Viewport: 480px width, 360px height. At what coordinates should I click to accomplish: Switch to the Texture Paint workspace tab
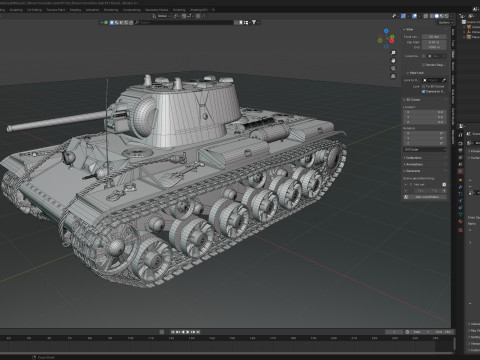coord(56,10)
